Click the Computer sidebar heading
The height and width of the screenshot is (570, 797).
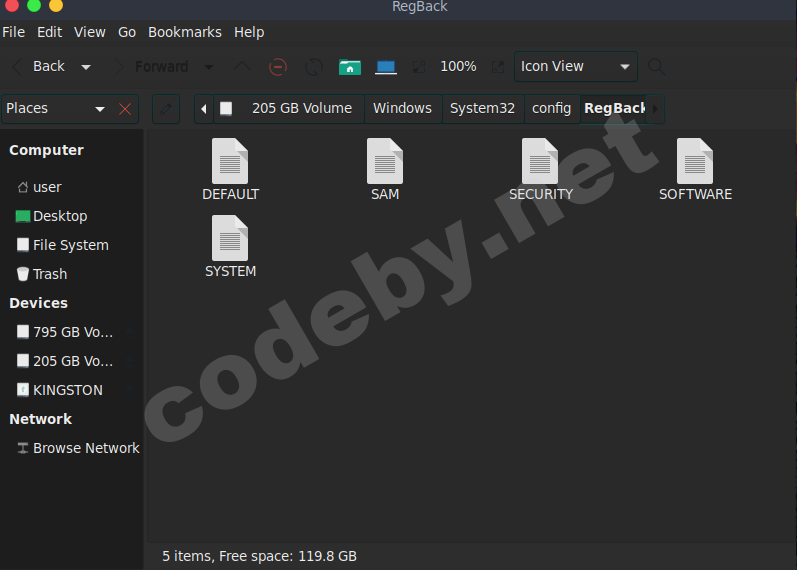point(46,151)
